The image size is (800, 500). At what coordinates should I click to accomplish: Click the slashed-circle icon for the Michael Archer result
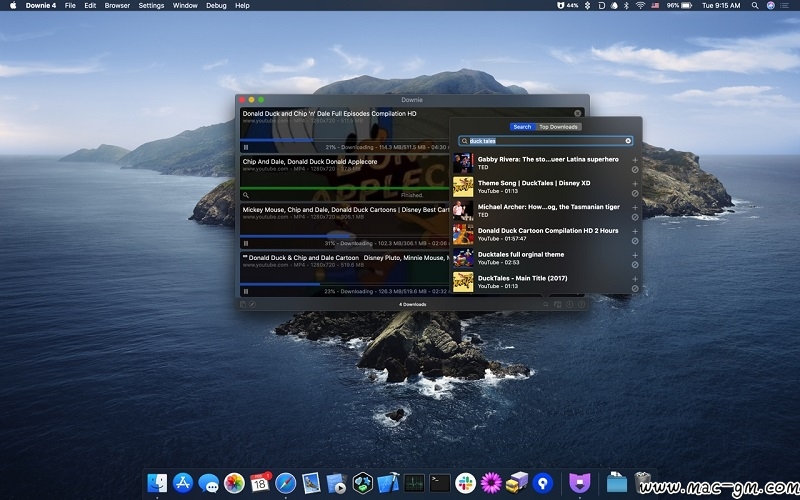click(x=635, y=217)
